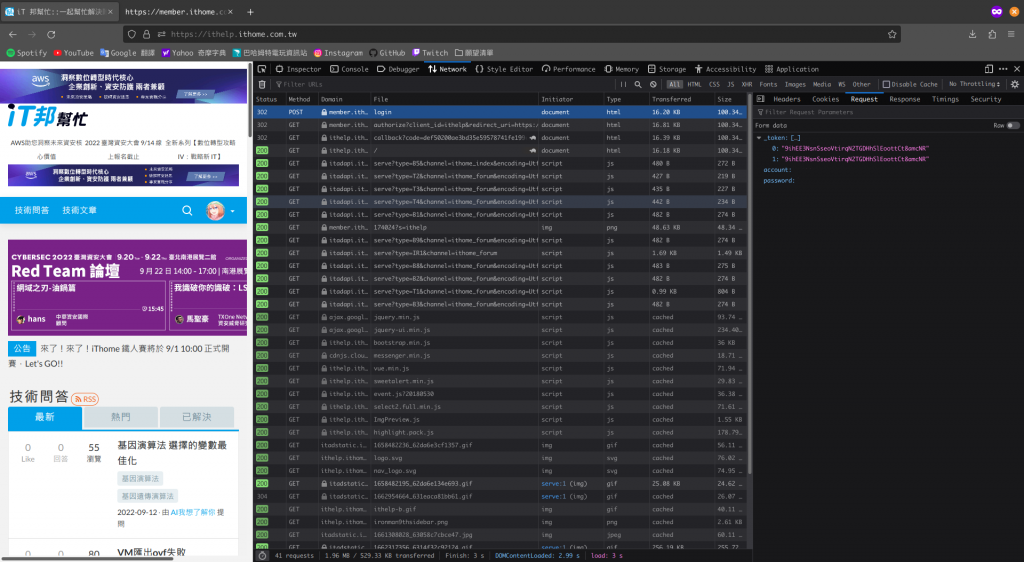Image resolution: width=1024 pixels, height=562 pixels.
Task: Switch to the Debugger panel
Action: (398, 69)
